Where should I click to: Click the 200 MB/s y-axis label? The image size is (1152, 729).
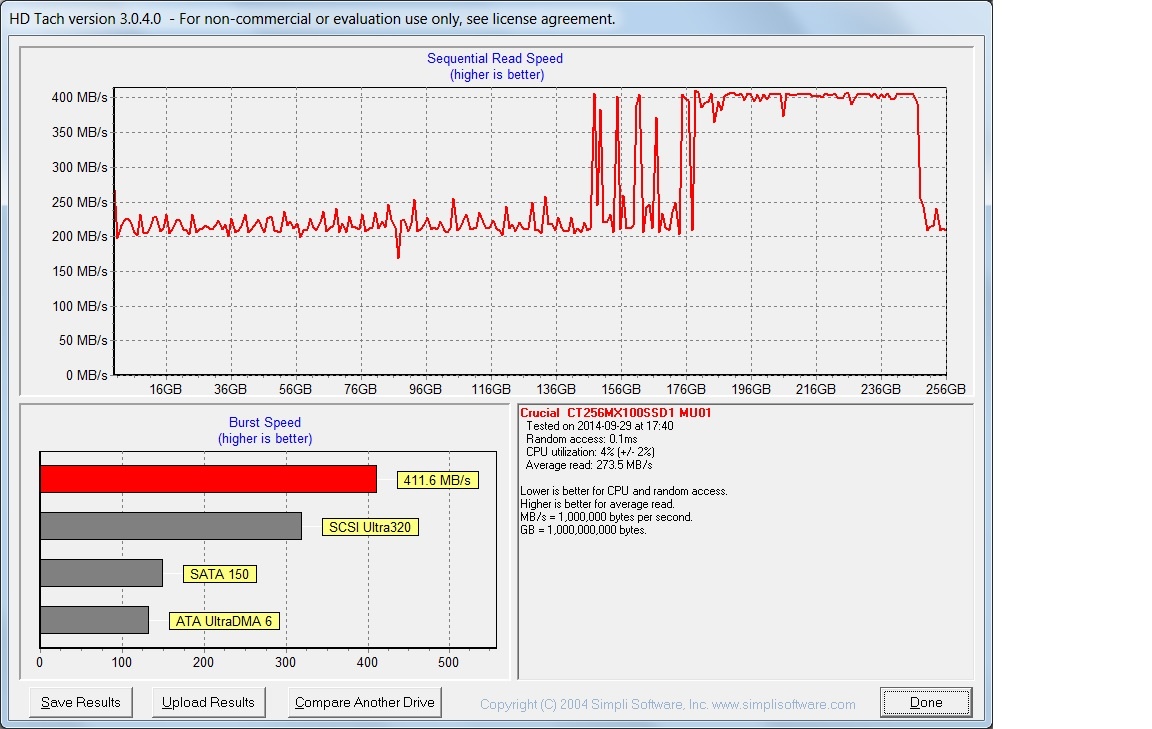tap(79, 237)
